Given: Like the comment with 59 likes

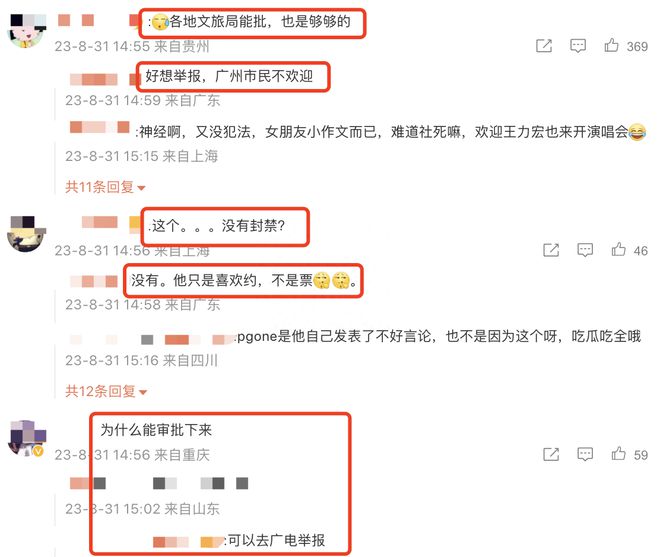Looking at the screenshot, I should click(x=618, y=454).
